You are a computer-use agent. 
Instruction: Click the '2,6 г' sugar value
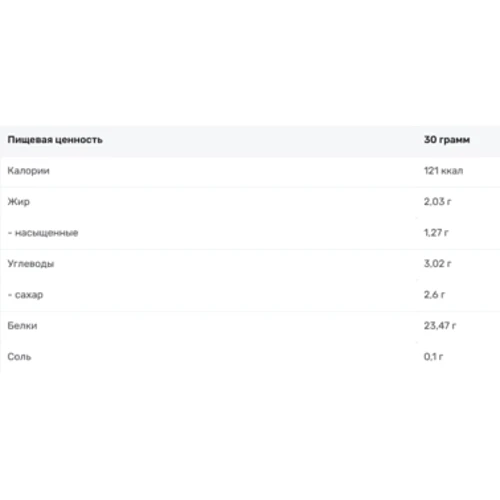coord(434,295)
